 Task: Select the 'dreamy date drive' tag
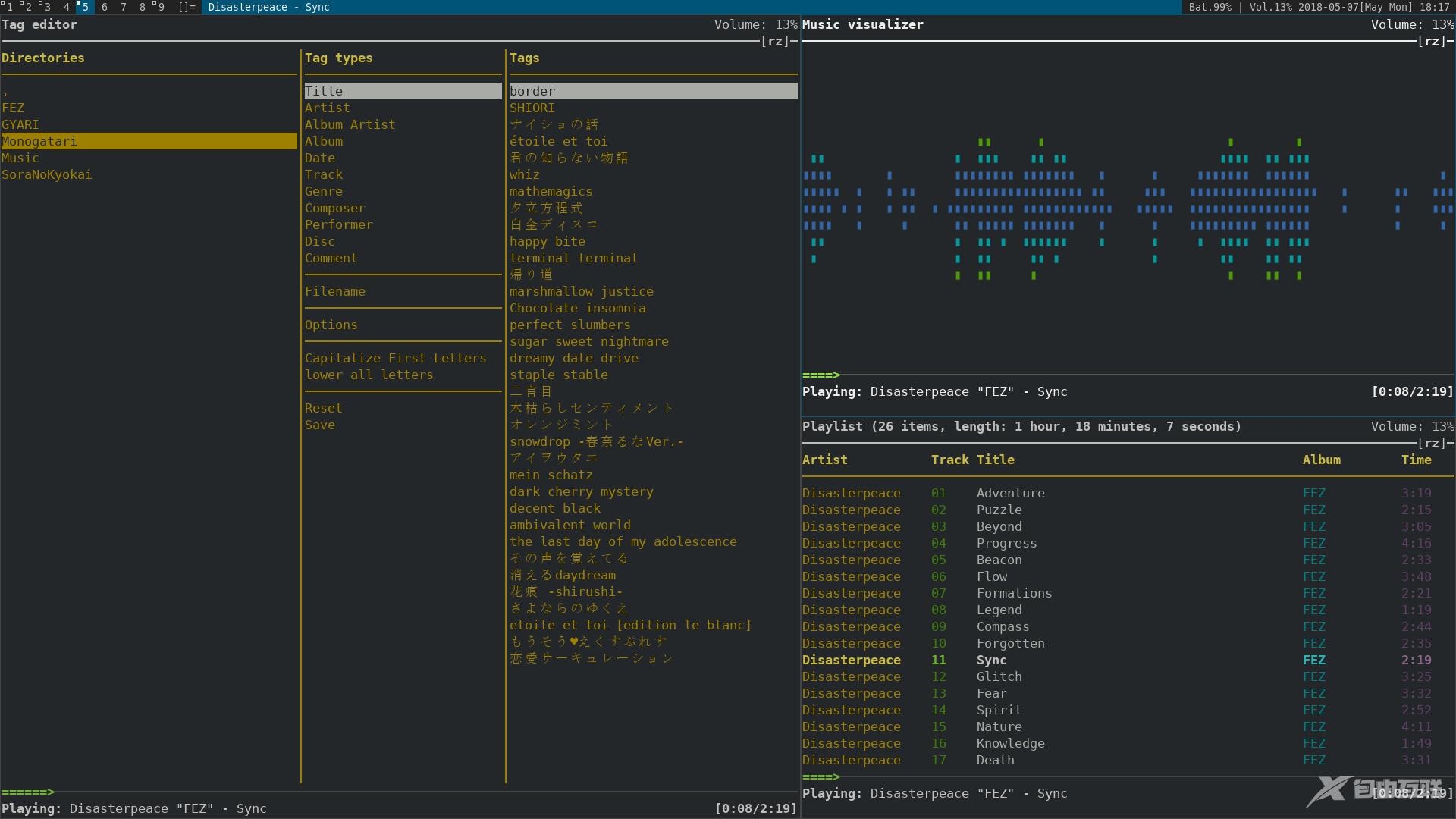pyautogui.click(x=654, y=358)
